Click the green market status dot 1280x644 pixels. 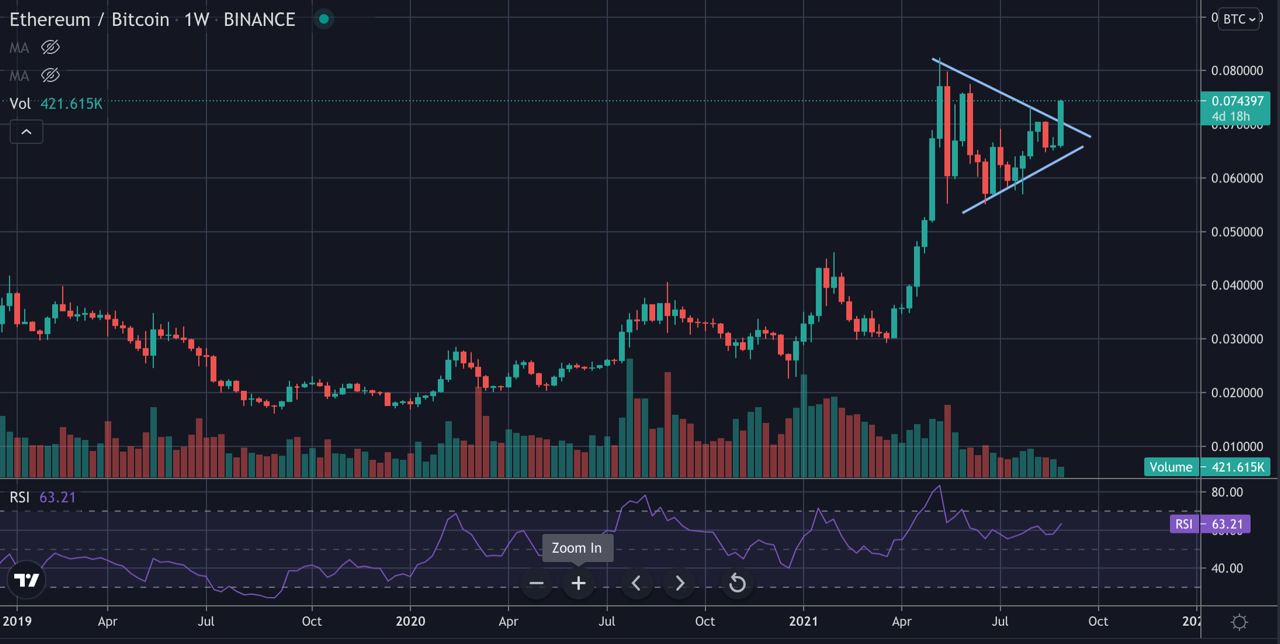pyautogui.click(x=323, y=19)
